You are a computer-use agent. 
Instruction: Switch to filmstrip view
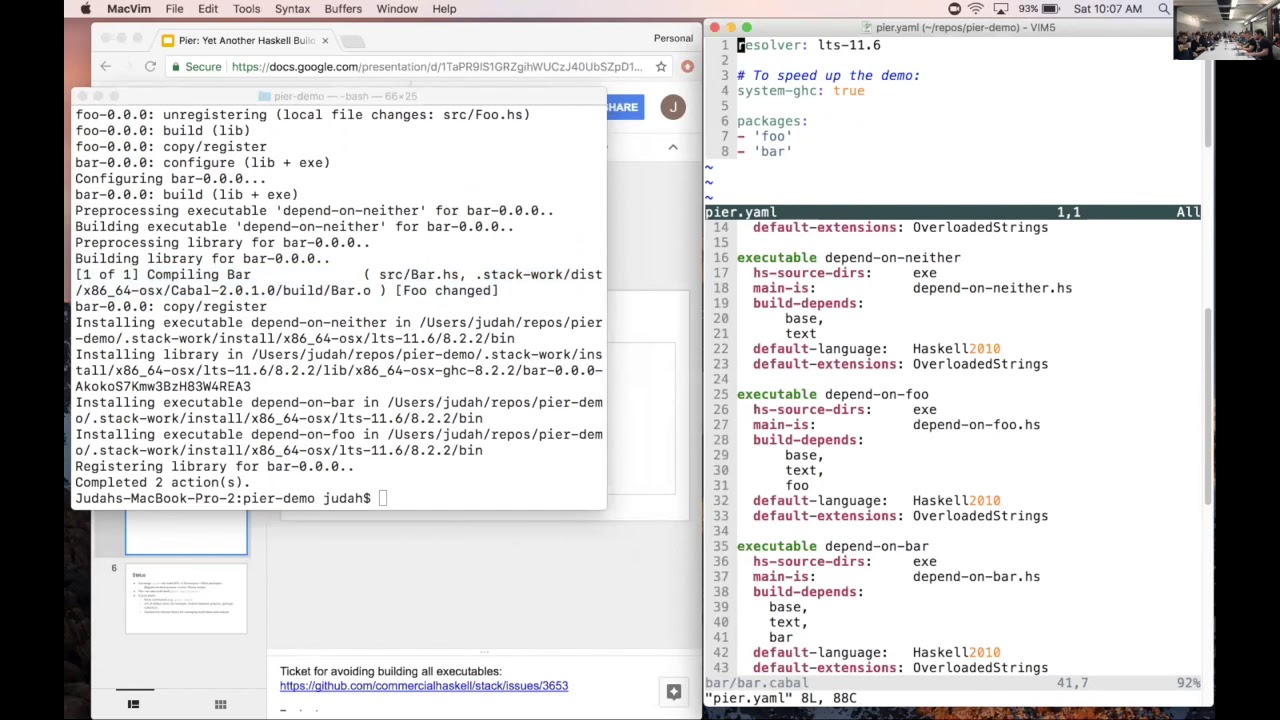point(133,704)
